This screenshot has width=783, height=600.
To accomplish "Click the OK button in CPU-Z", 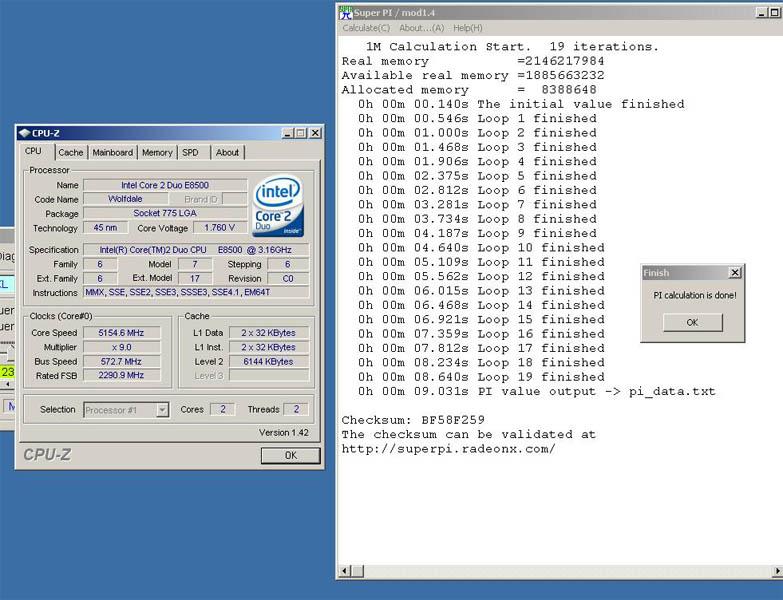I will click(291, 455).
